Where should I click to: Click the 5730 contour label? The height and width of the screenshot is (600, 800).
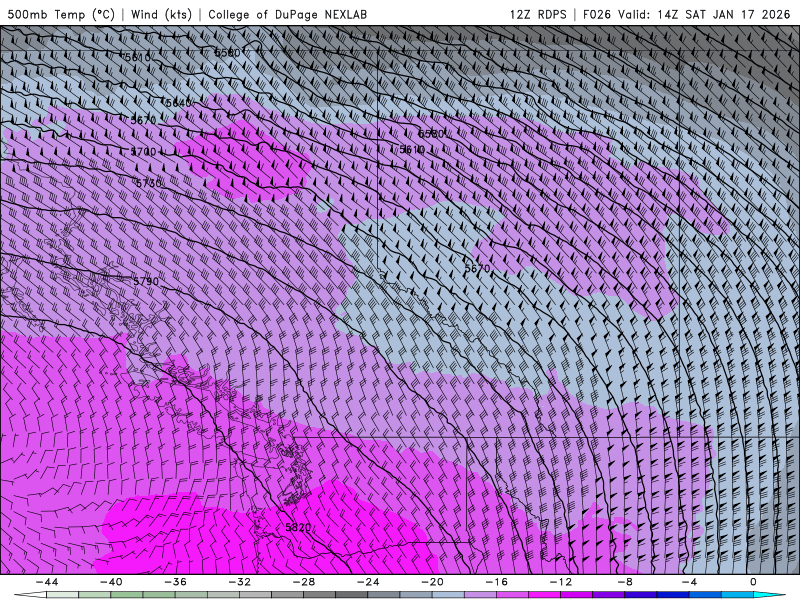[x=149, y=183]
